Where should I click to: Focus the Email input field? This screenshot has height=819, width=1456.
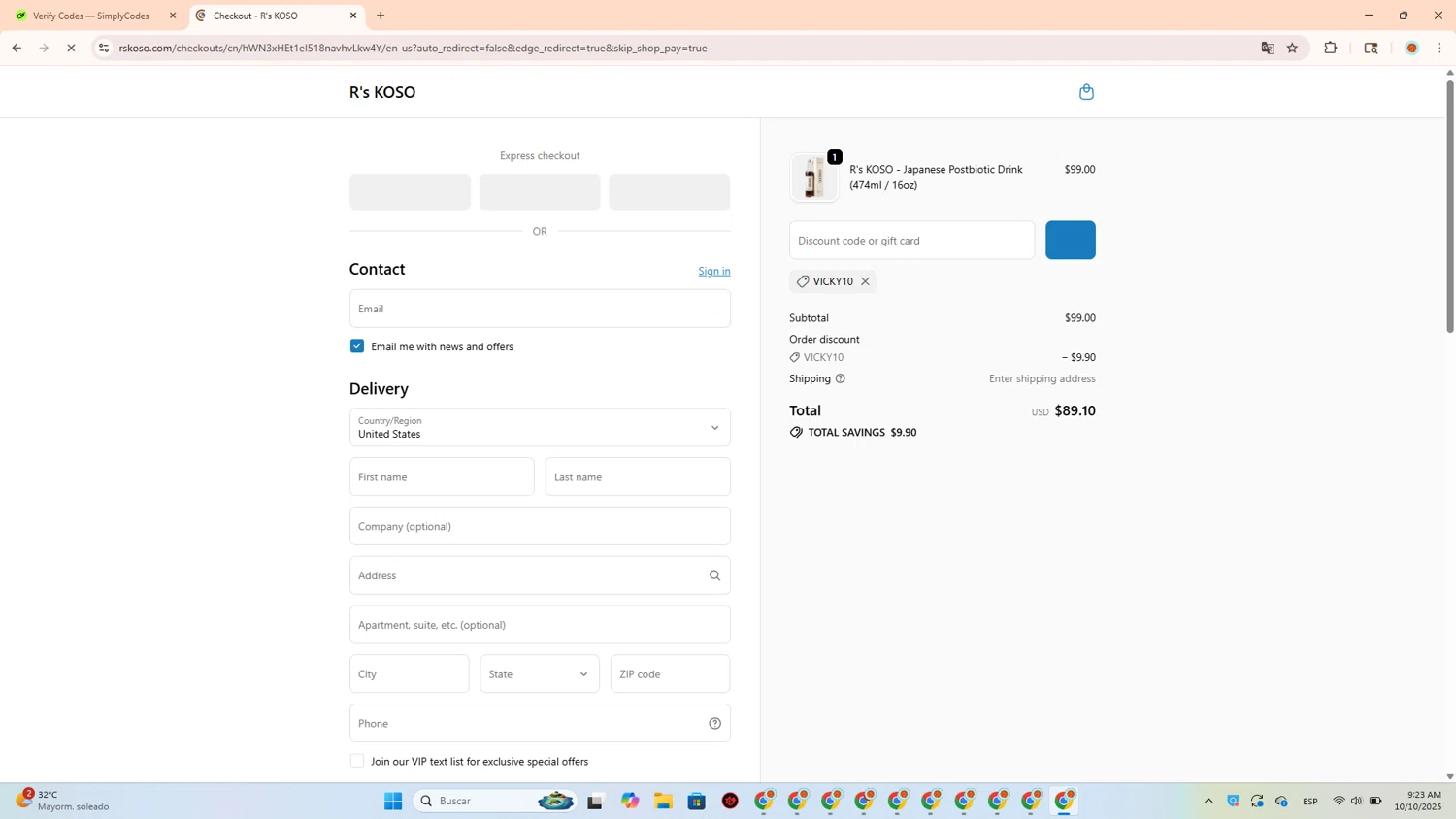540,309
